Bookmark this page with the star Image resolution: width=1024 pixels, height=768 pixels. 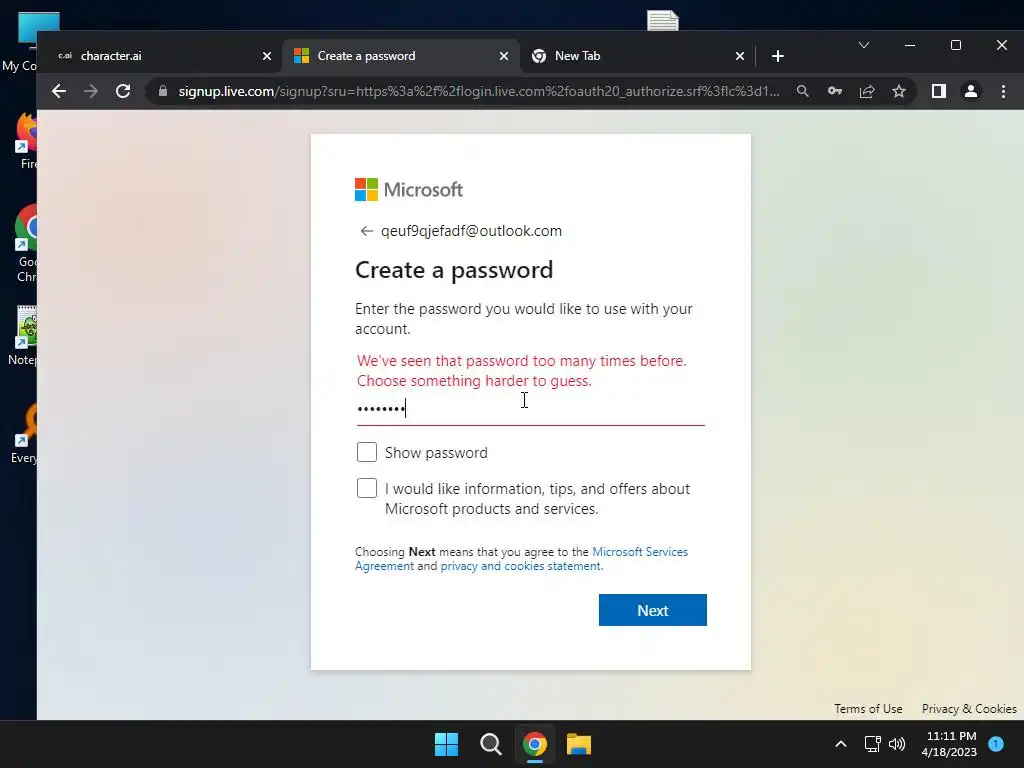pyautogui.click(x=899, y=91)
